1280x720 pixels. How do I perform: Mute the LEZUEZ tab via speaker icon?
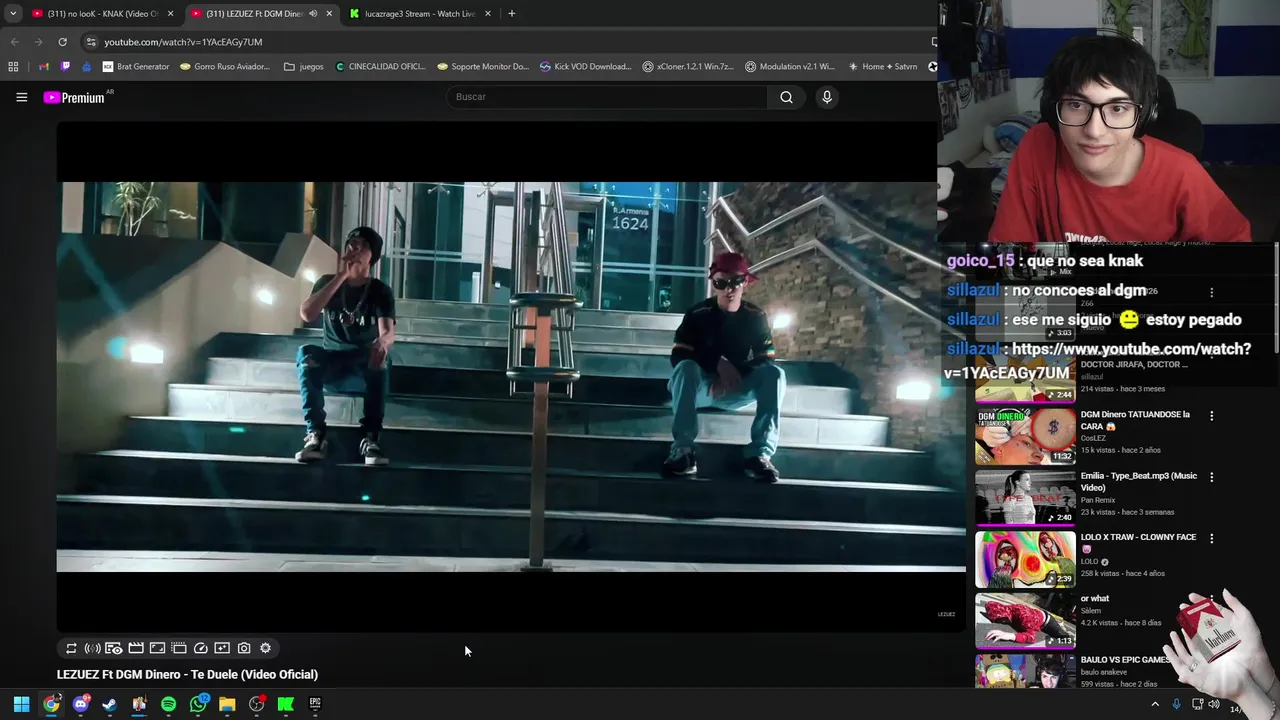coord(313,14)
